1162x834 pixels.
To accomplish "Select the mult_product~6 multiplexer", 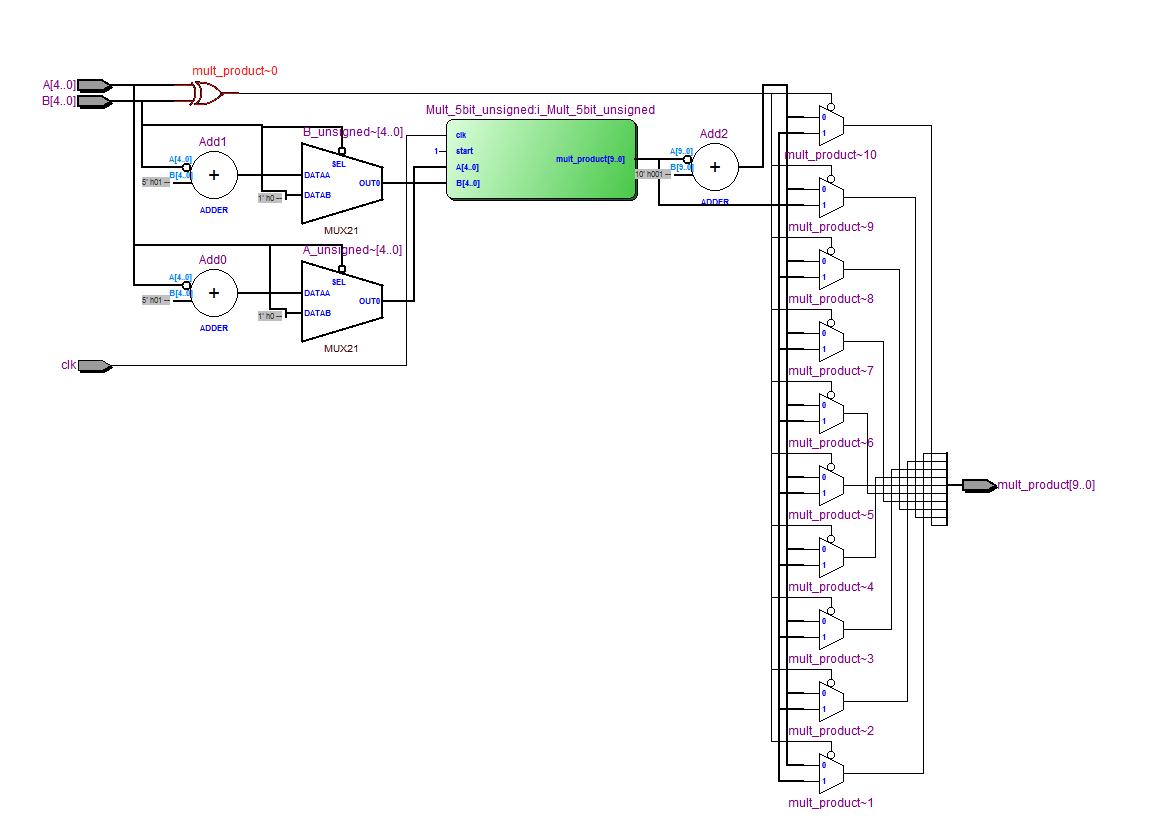I will click(831, 412).
